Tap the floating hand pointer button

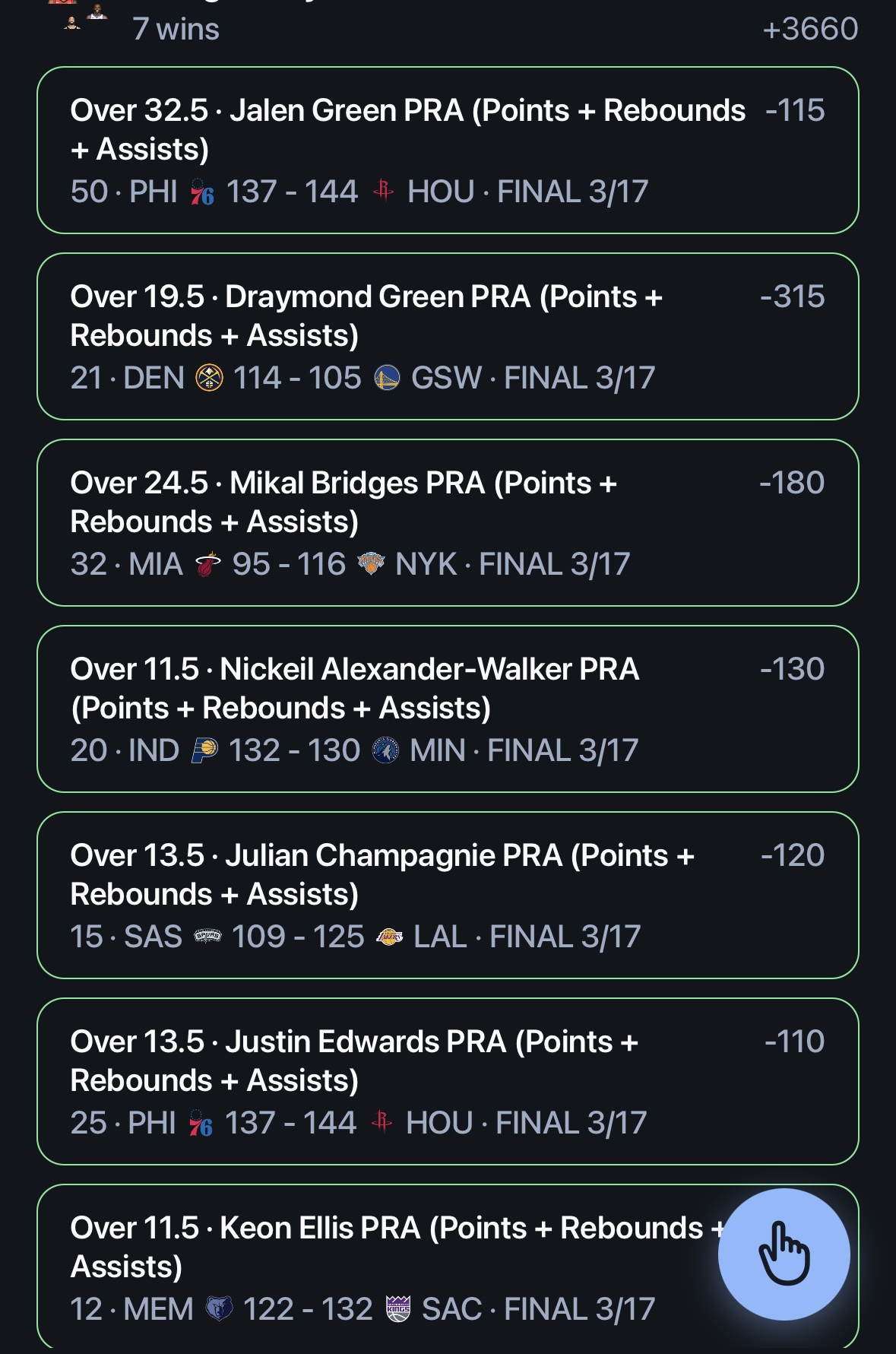[x=784, y=1254]
